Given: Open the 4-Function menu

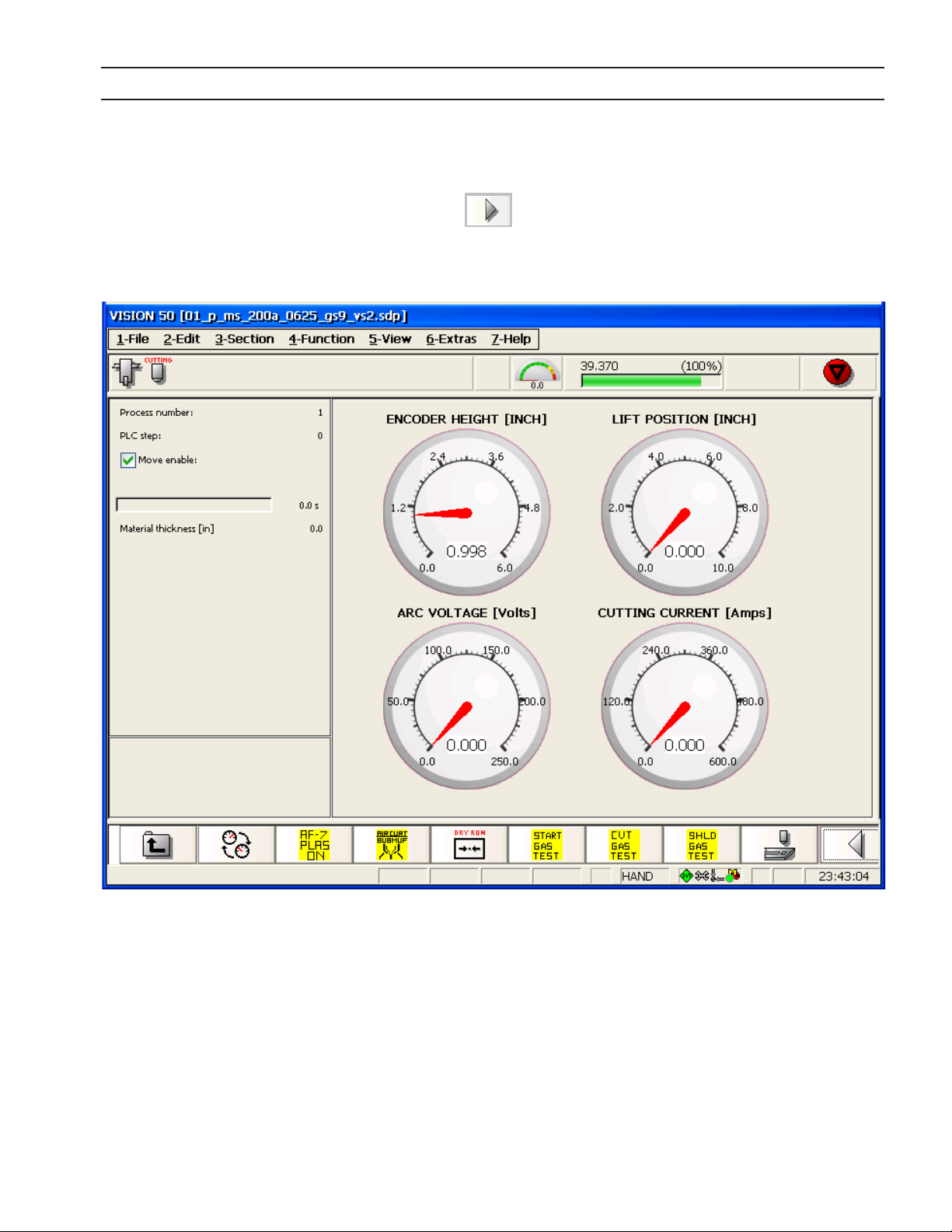Looking at the screenshot, I should point(322,339).
